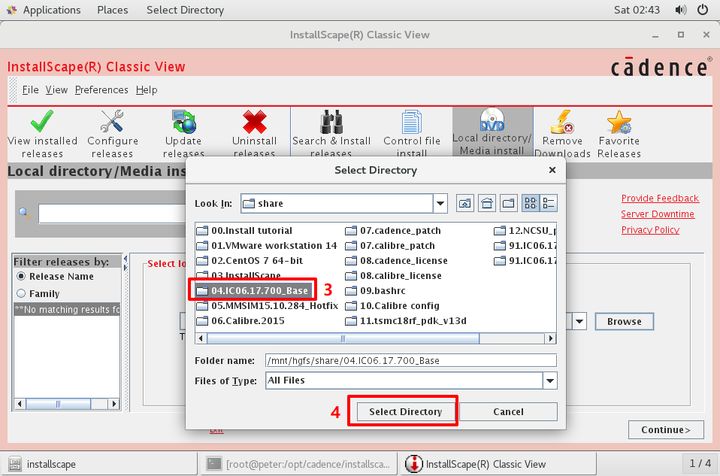Open Favorite Releases tool
The image size is (720, 476).
[x=619, y=134]
